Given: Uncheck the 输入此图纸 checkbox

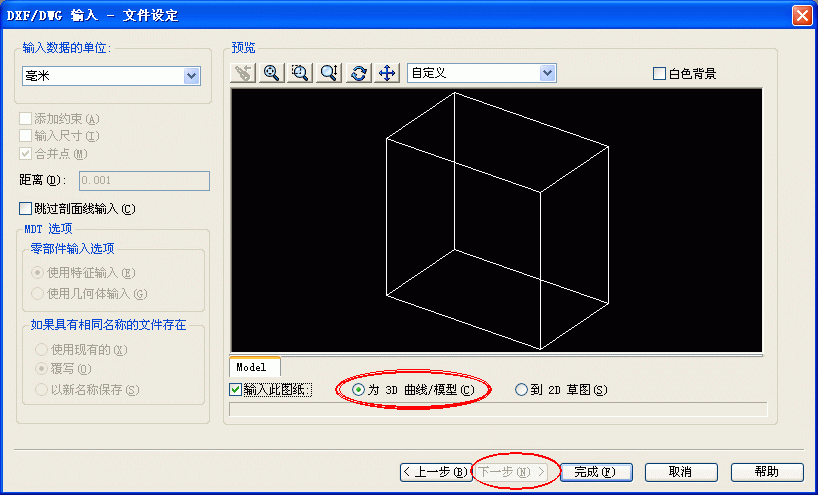Looking at the screenshot, I should [236, 390].
